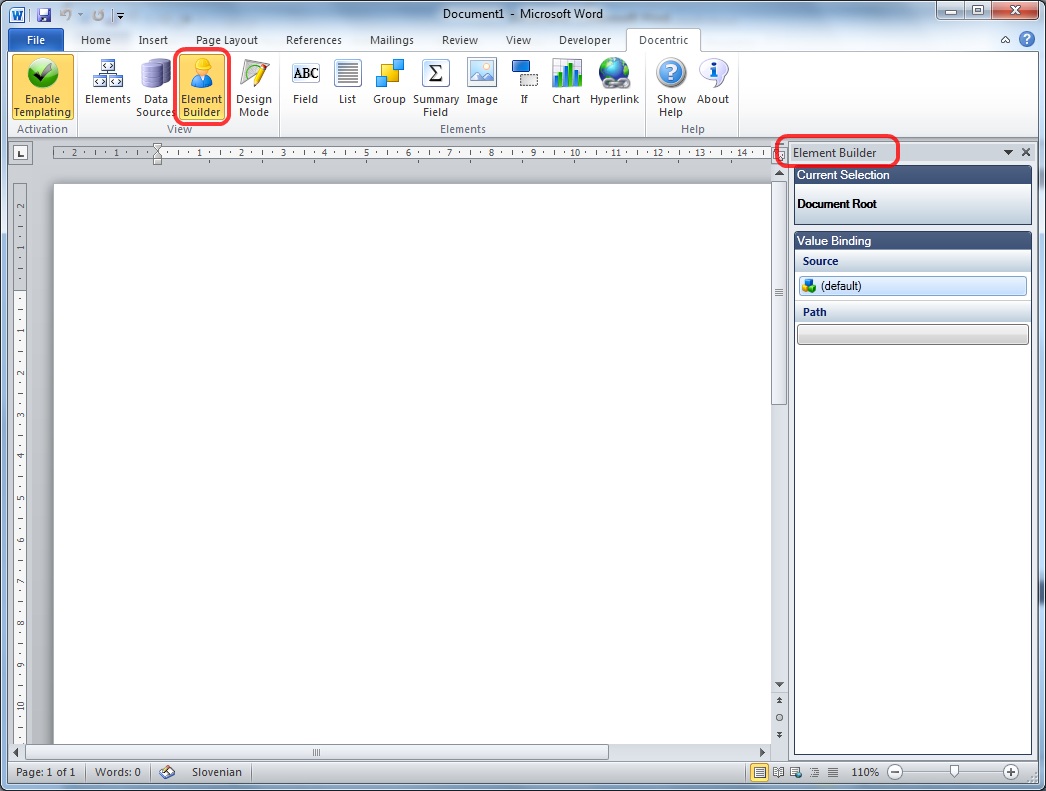Viewport: 1046px width, 791px height.
Task: Go to previous page browse arrow
Action: click(779, 701)
